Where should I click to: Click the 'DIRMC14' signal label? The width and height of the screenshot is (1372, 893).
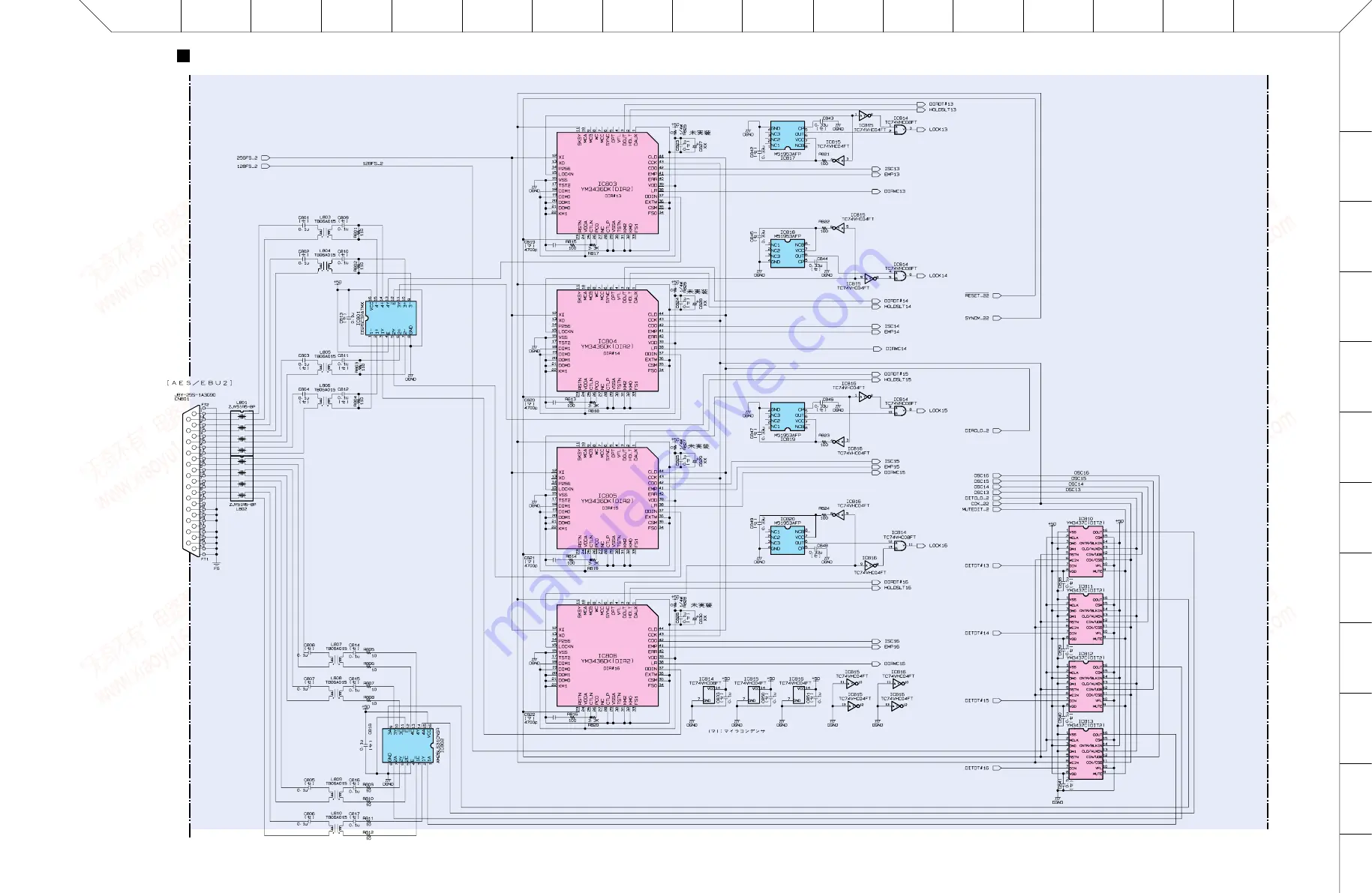[896, 349]
